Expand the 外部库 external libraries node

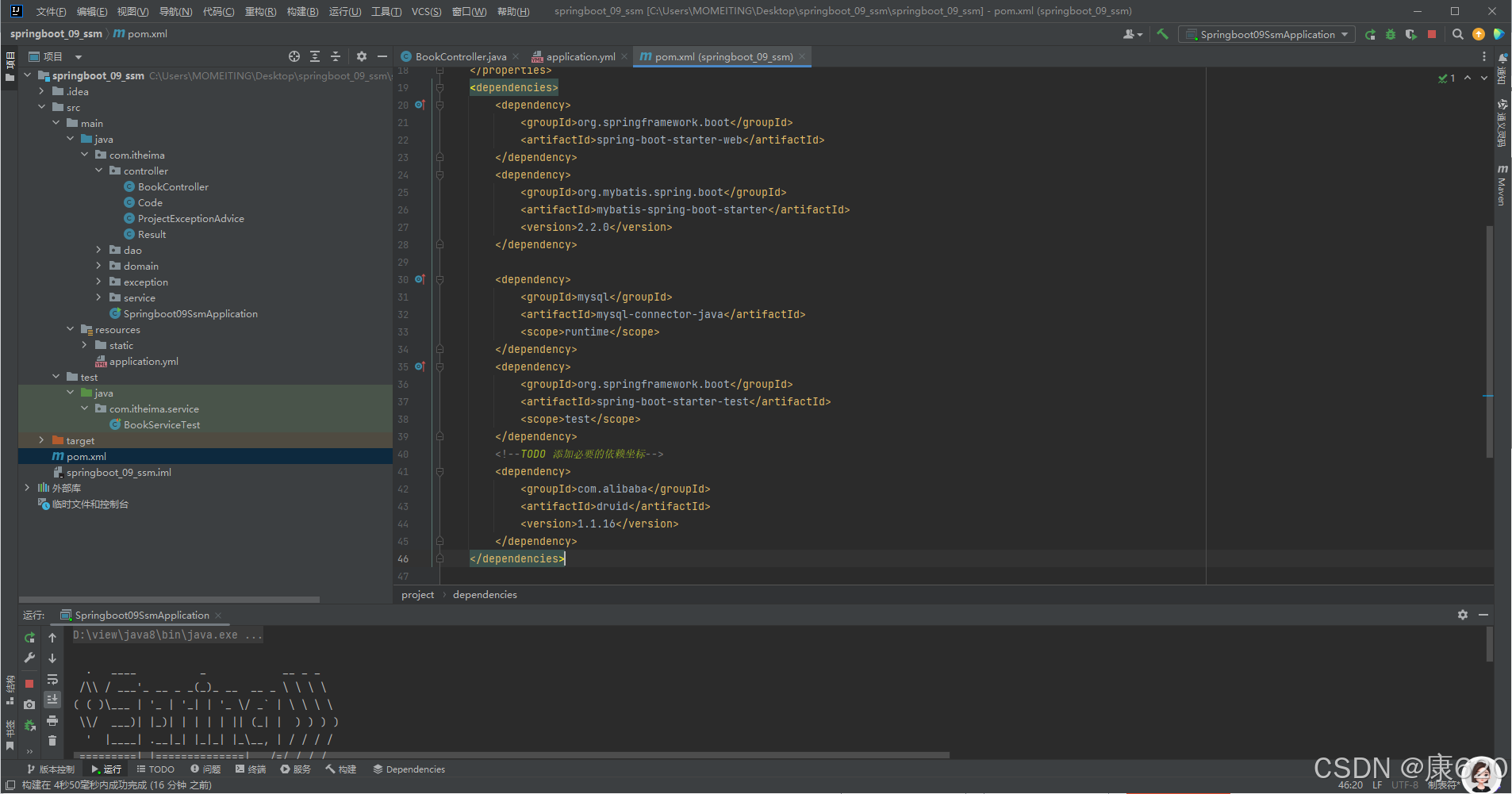point(27,488)
